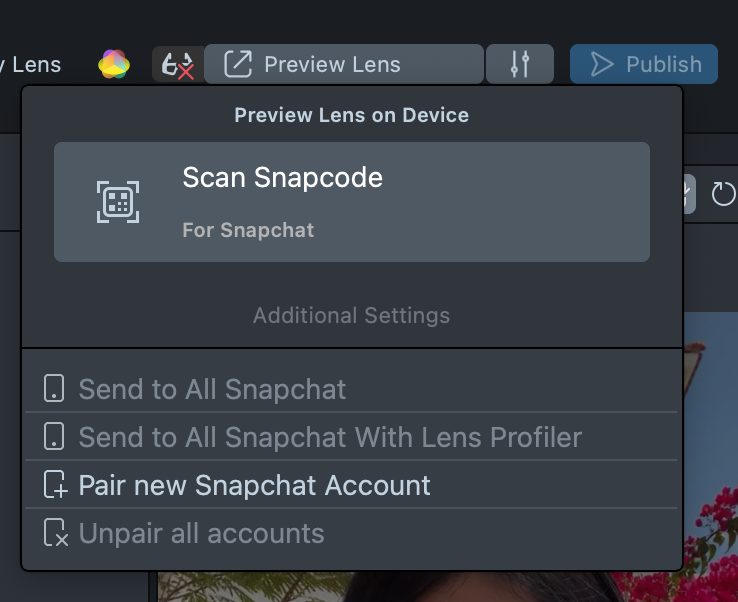Click the disconnected Spectacles icon
This screenshot has width=738, height=602.
[177, 65]
